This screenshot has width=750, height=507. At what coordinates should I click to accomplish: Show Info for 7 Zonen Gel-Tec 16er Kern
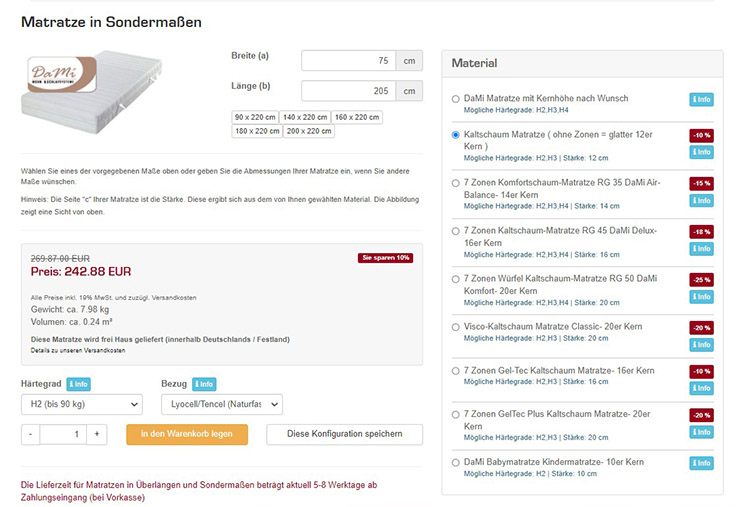[x=701, y=388]
